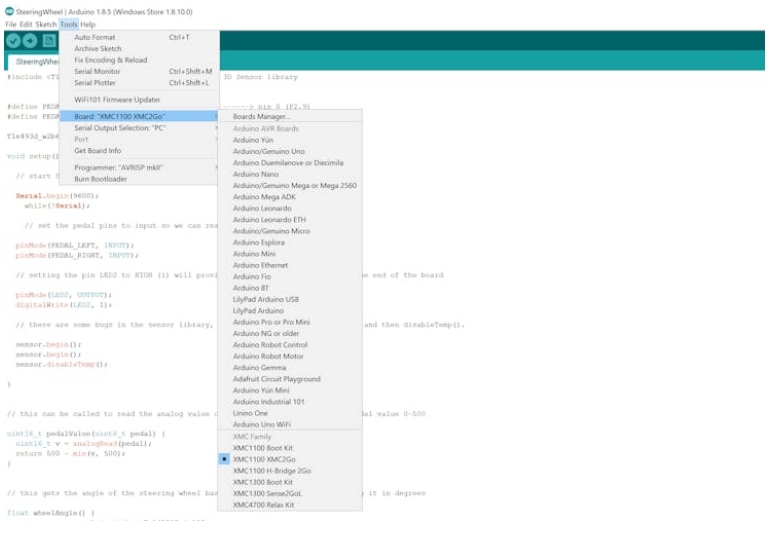Open the Serial Monitor entry
The height and width of the screenshot is (535, 770).
coord(98,71)
